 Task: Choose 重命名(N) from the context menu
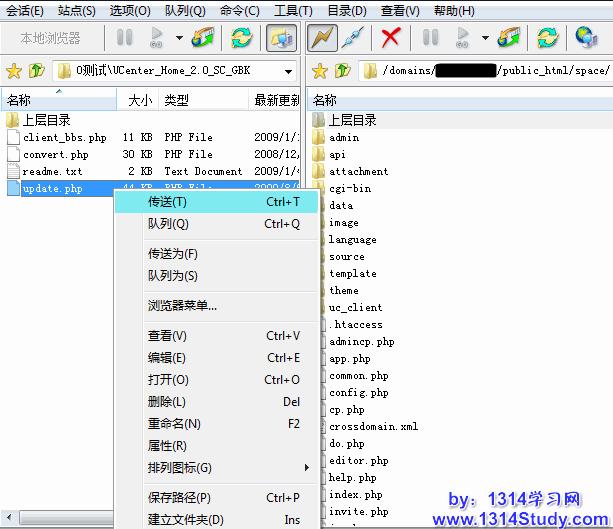pos(174,424)
